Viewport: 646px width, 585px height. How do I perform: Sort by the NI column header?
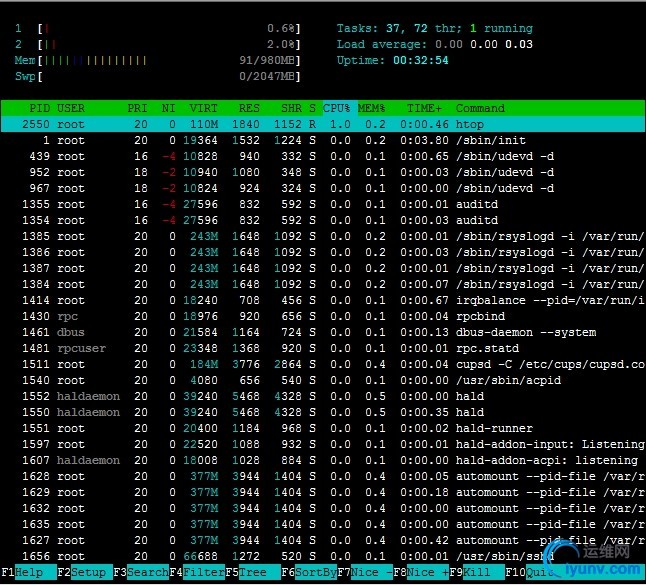pos(169,108)
